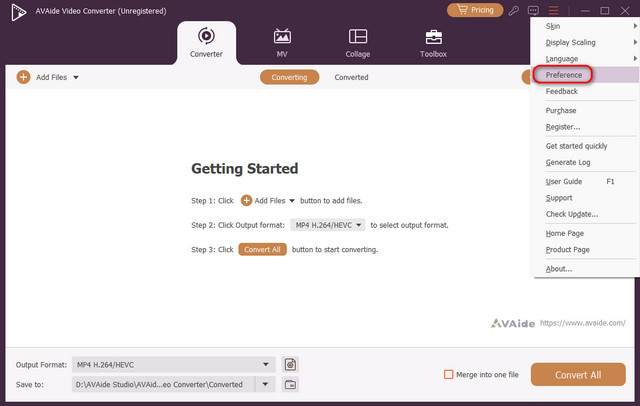Click the plus icon next to Add Files

click(x=22, y=77)
